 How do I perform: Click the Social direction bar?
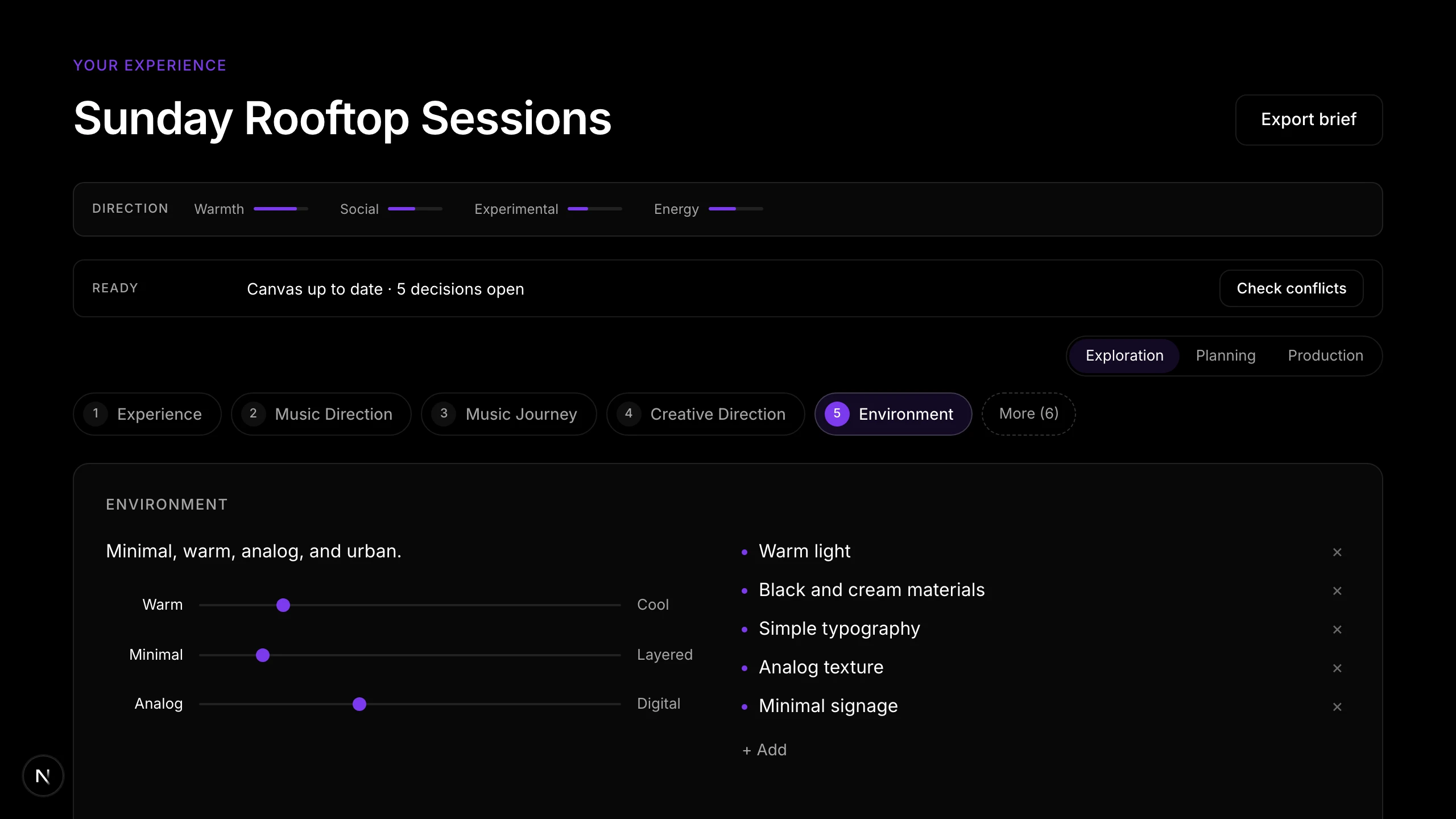point(415,209)
